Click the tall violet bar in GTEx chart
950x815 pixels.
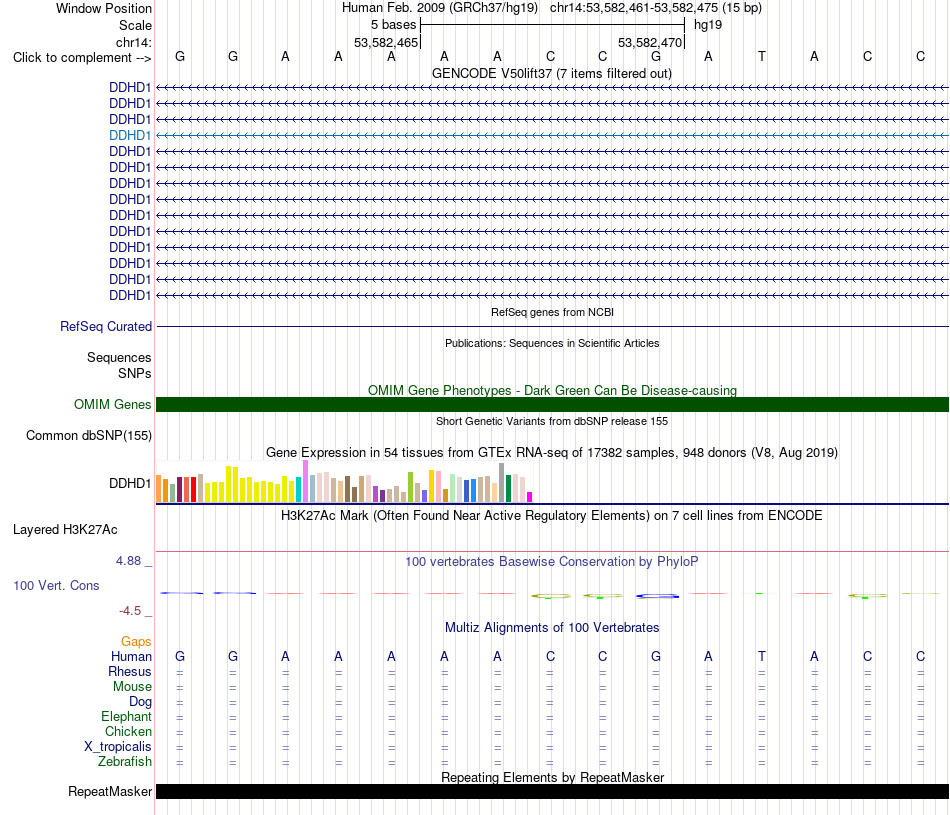tap(306, 481)
